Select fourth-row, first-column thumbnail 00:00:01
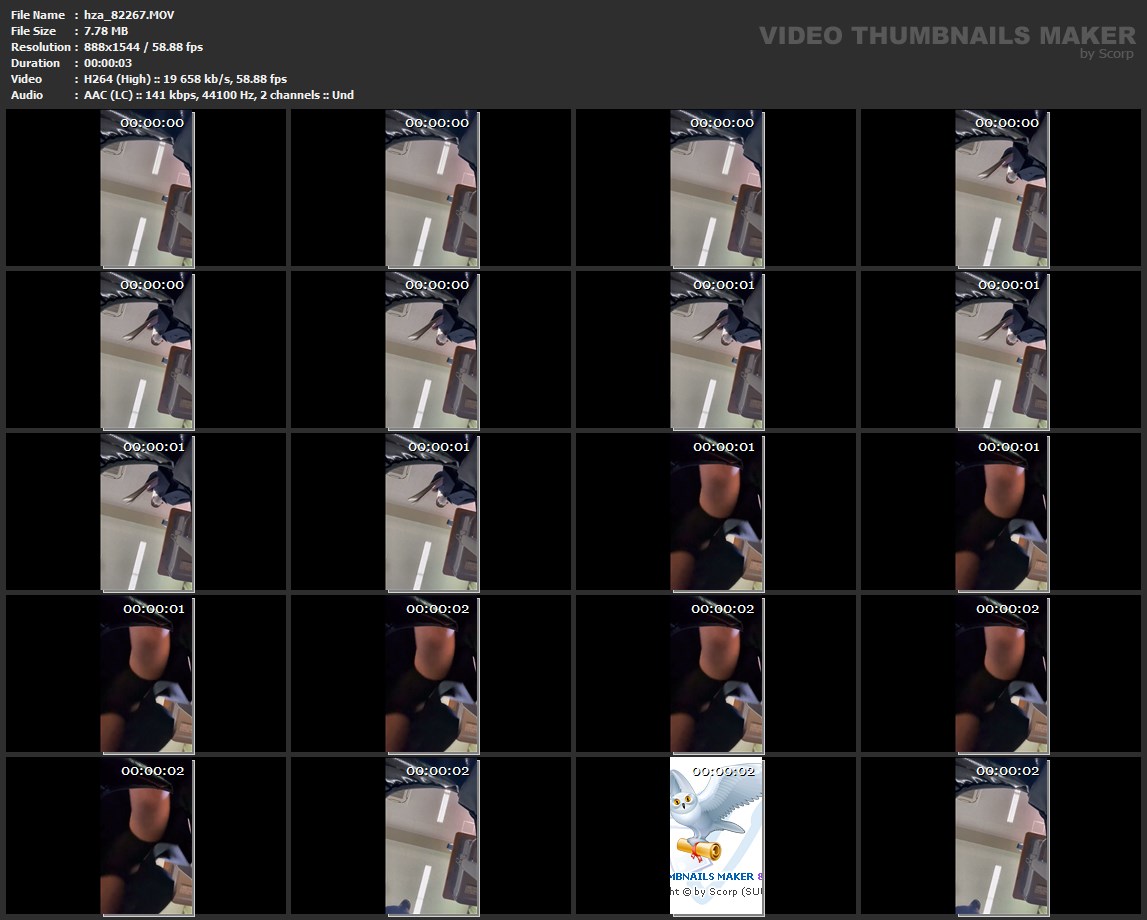This screenshot has height=920, width=1147. pyautogui.click(x=147, y=674)
